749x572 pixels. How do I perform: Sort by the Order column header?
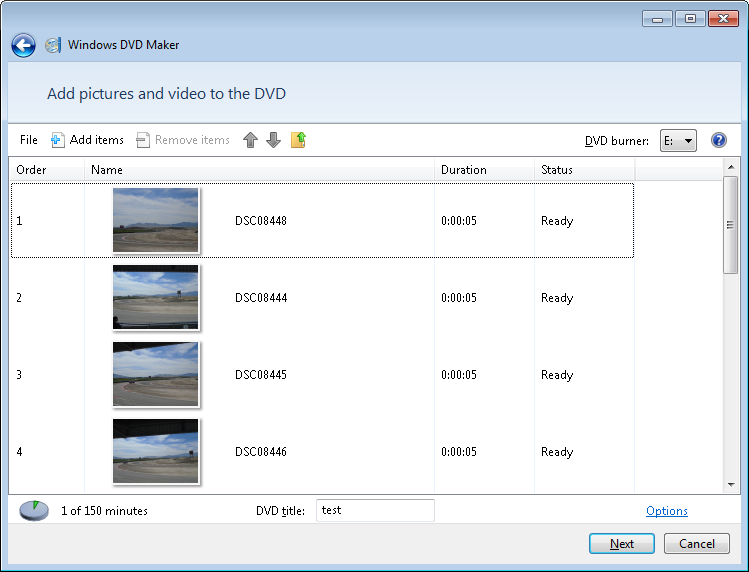(x=47, y=170)
